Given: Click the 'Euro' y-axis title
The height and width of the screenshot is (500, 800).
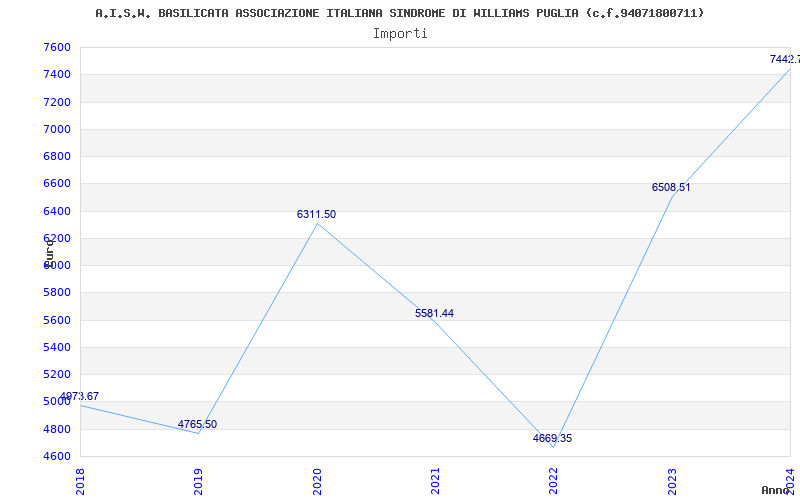Looking at the screenshot, I should tap(49, 254).
